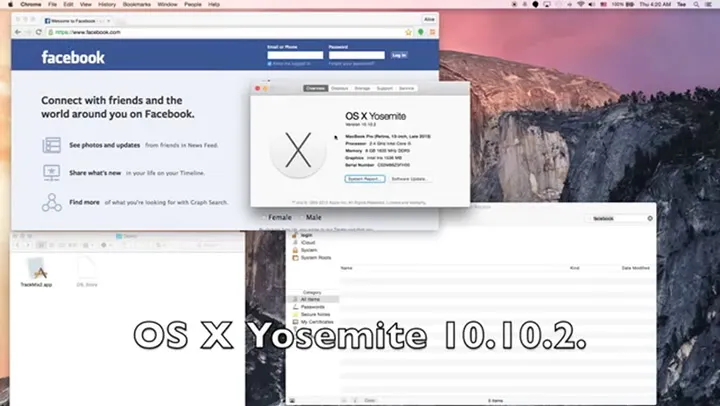Clear the Keychain search with X icon
The height and width of the screenshot is (406, 720).
click(650, 219)
